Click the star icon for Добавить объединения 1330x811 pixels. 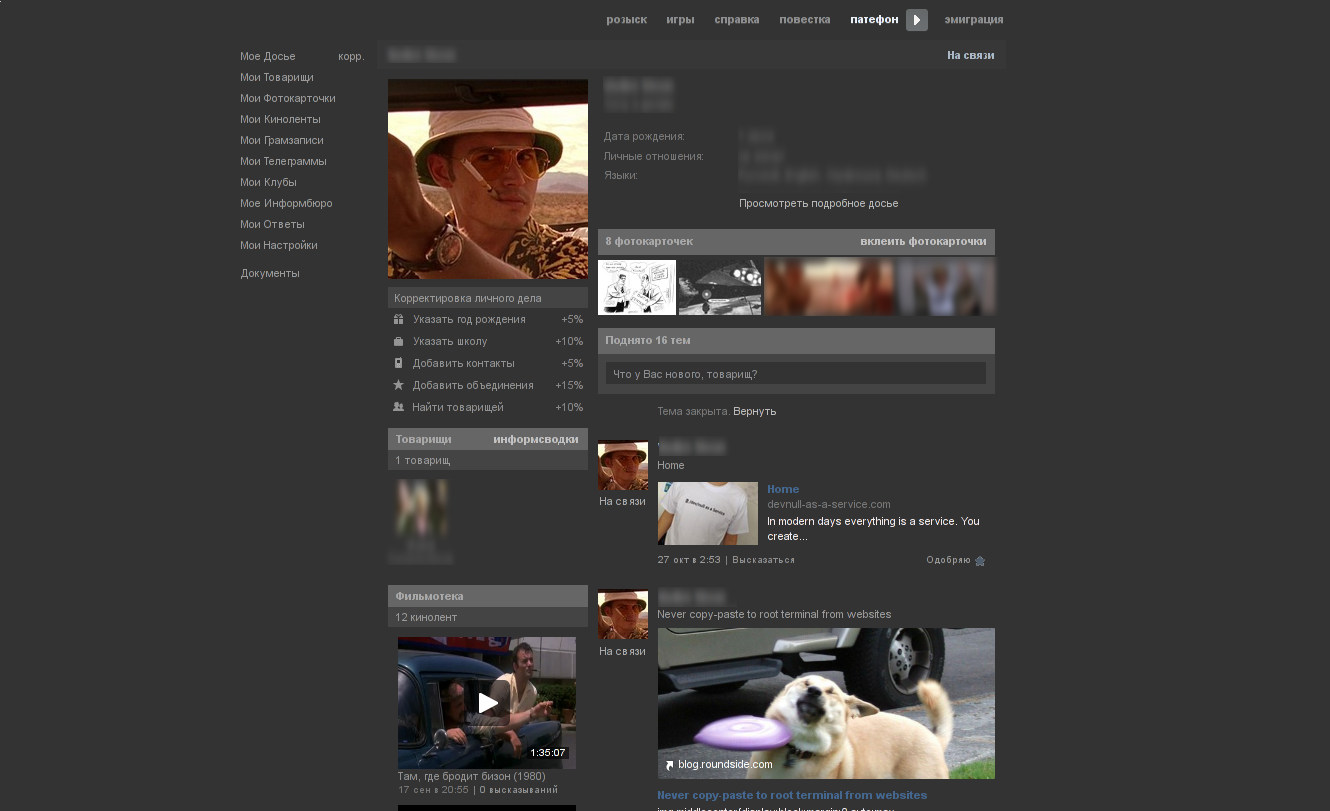[x=398, y=386]
